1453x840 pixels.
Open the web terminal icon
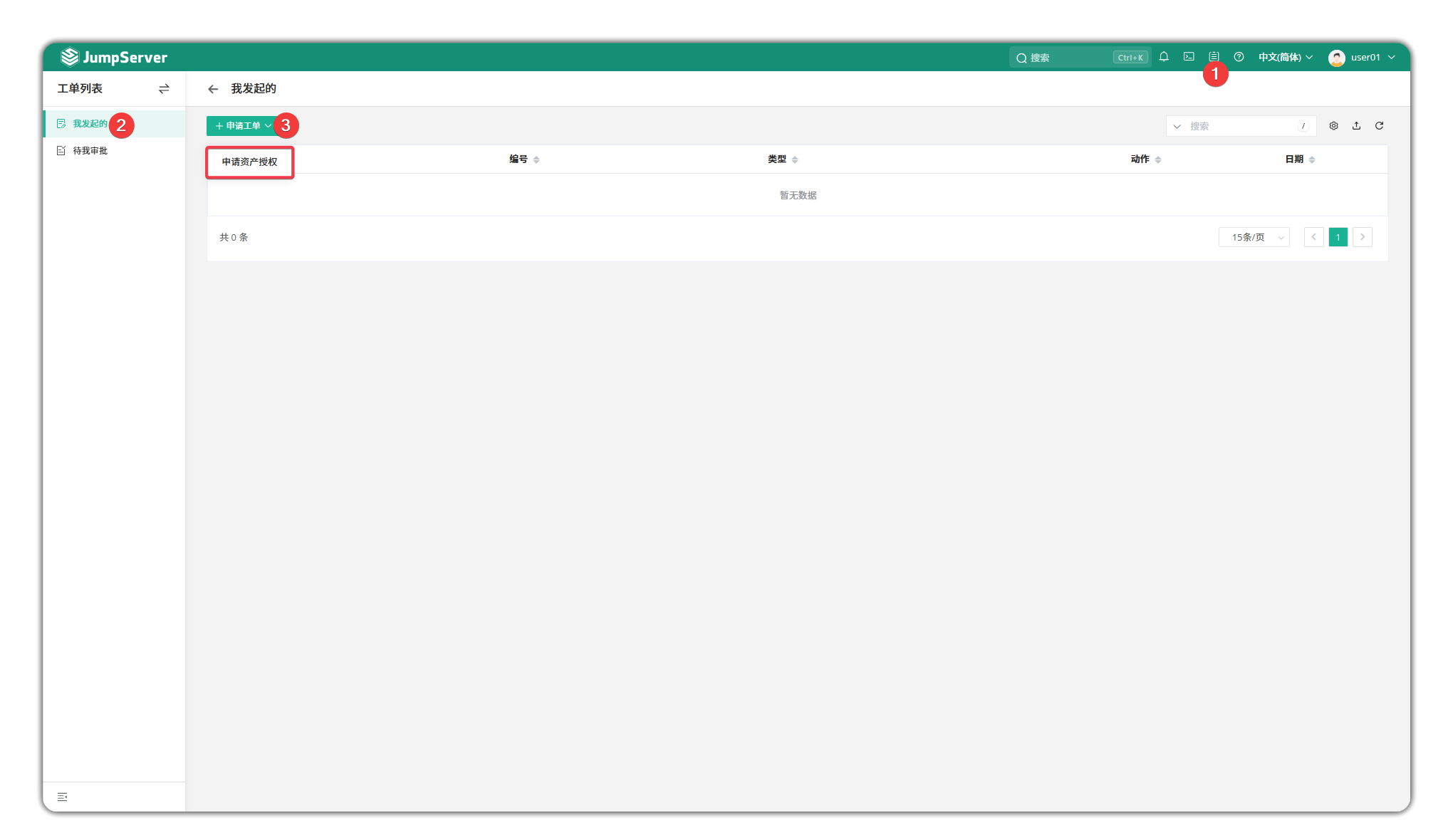pyautogui.click(x=1189, y=57)
